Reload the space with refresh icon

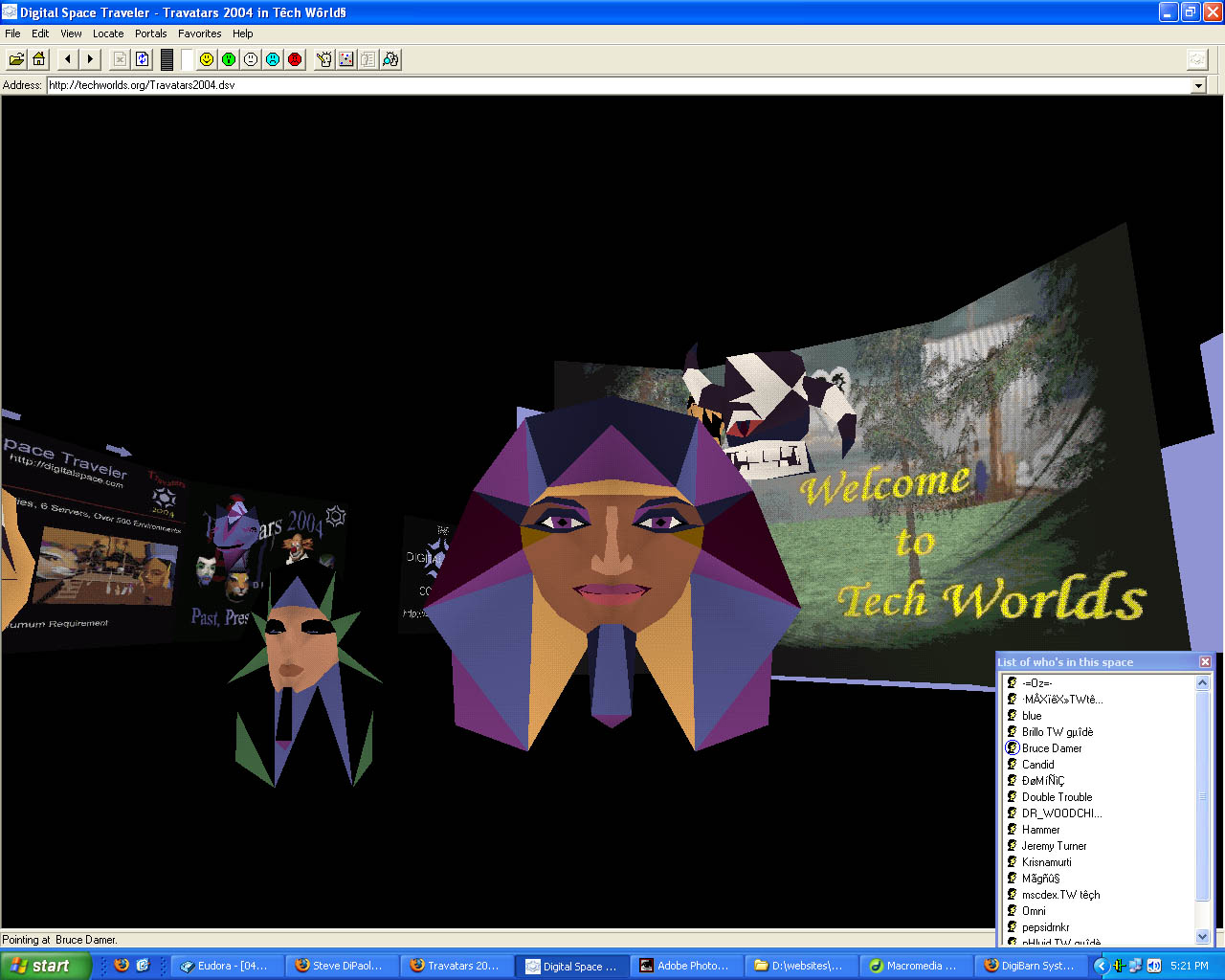[x=143, y=59]
